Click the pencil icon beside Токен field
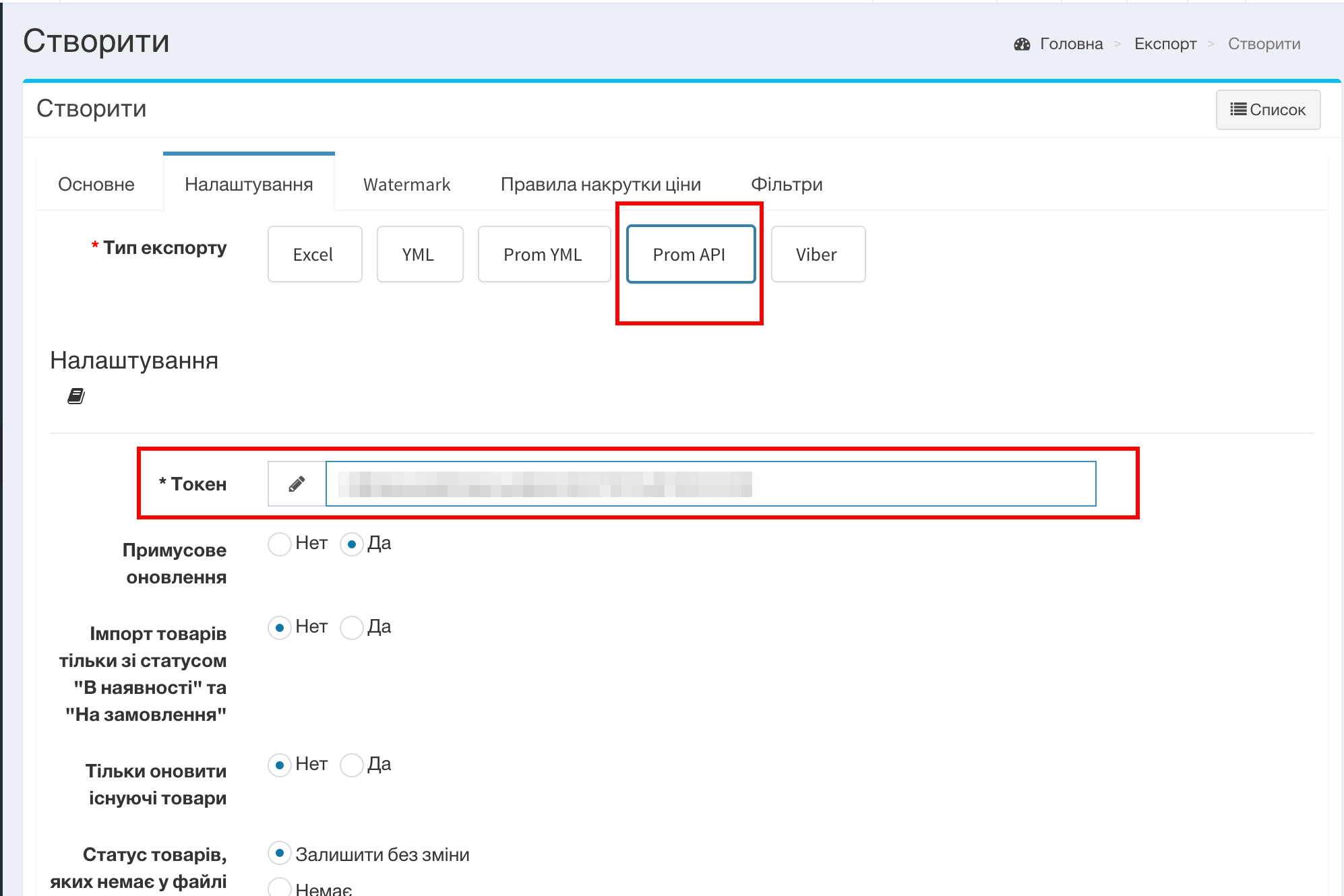Screen dimensions: 1344x896 (x=297, y=484)
